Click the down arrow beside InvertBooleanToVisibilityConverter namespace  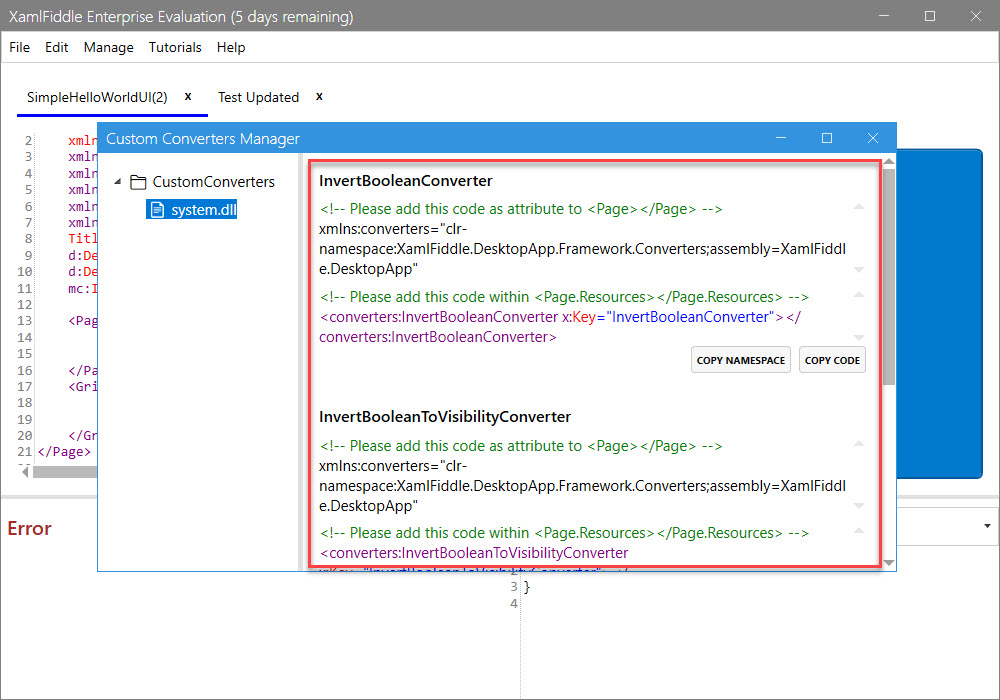click(x=858, y=506)
